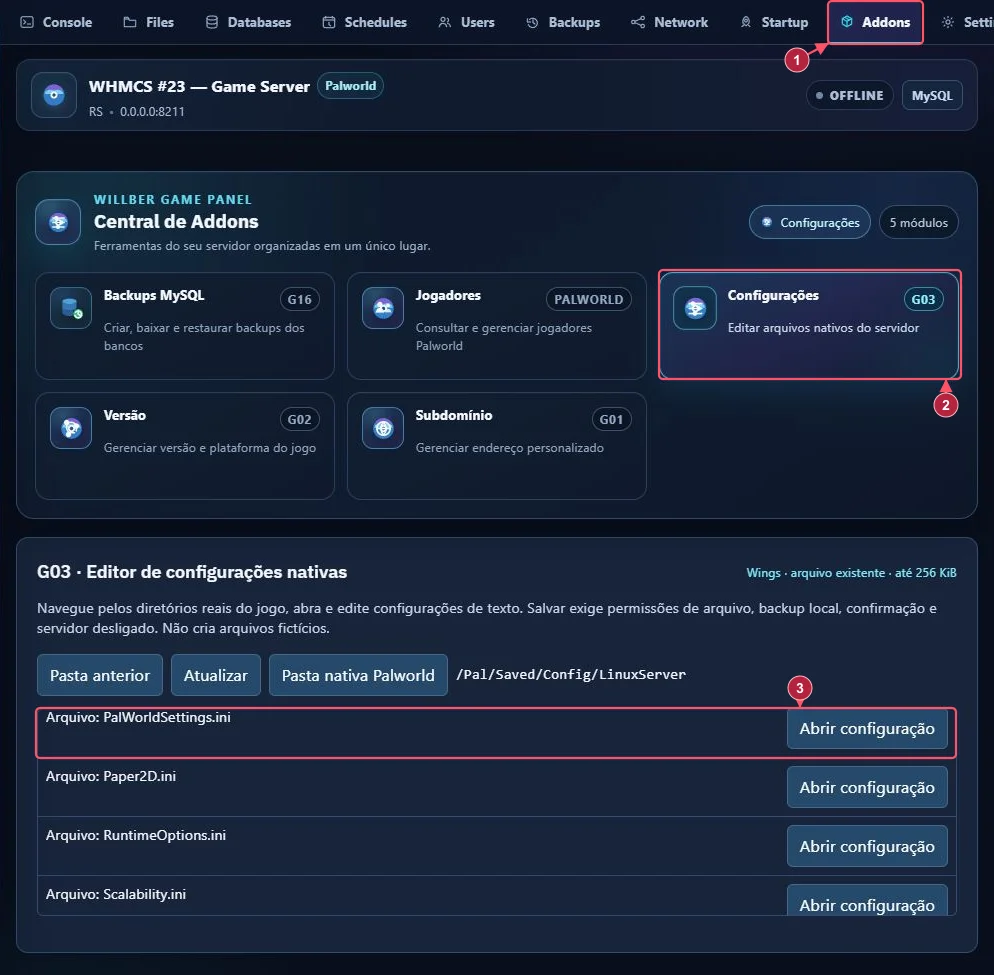The width and height of the screenshot is (994, 975).
Task: Click the Backups history icon
Action: (x=532, y=22)
